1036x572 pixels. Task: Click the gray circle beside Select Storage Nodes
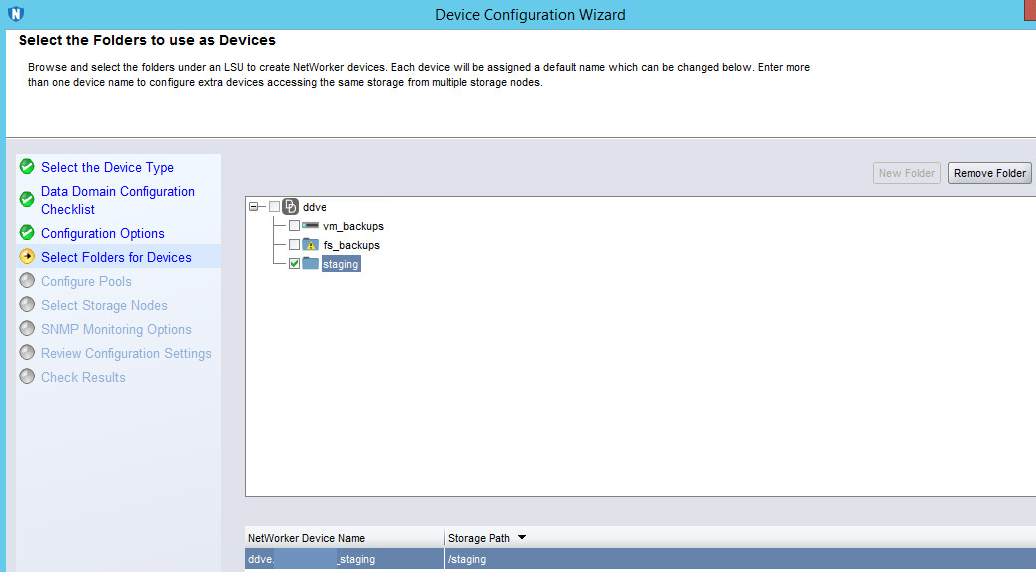point(27,304)
